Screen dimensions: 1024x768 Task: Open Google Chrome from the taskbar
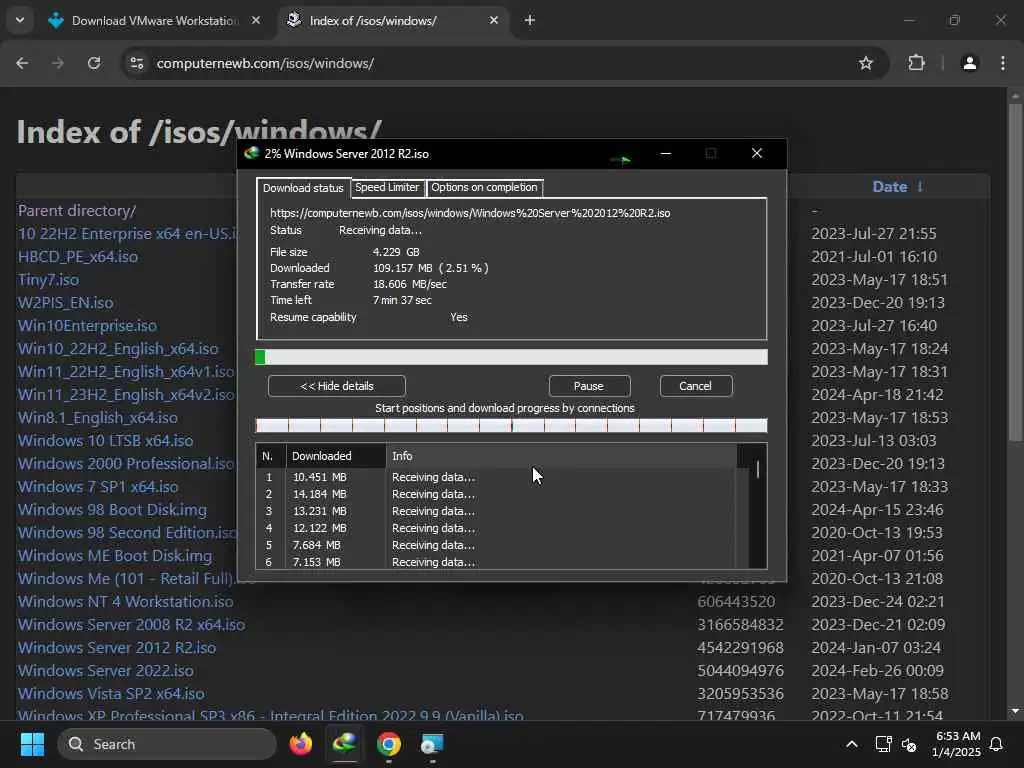389,744
